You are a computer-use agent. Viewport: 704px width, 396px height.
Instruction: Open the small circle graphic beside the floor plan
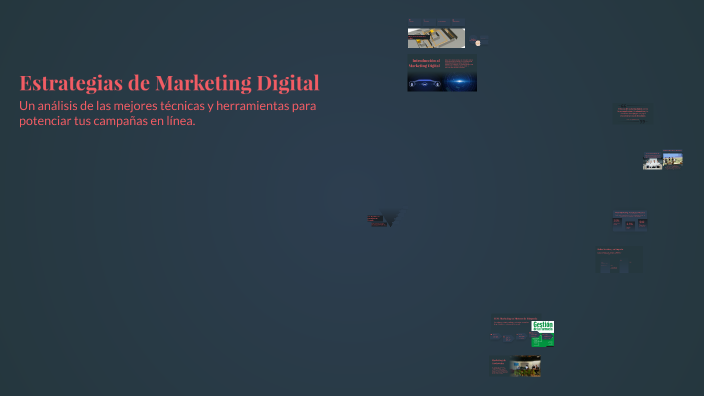tap(478, 43)
